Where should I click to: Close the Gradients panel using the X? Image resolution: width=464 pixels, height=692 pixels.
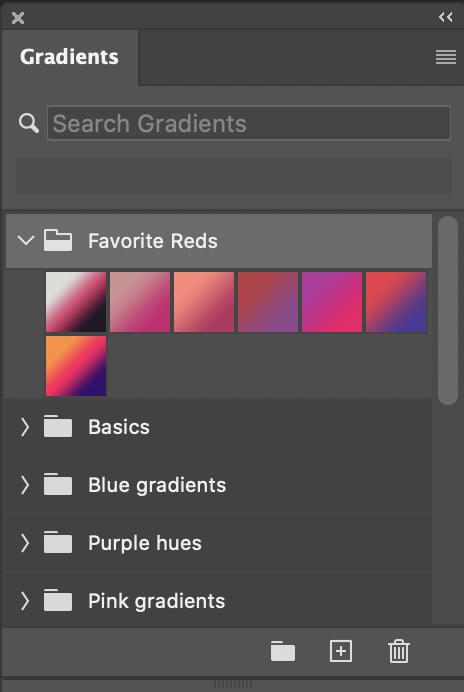(x=18, y=18)
